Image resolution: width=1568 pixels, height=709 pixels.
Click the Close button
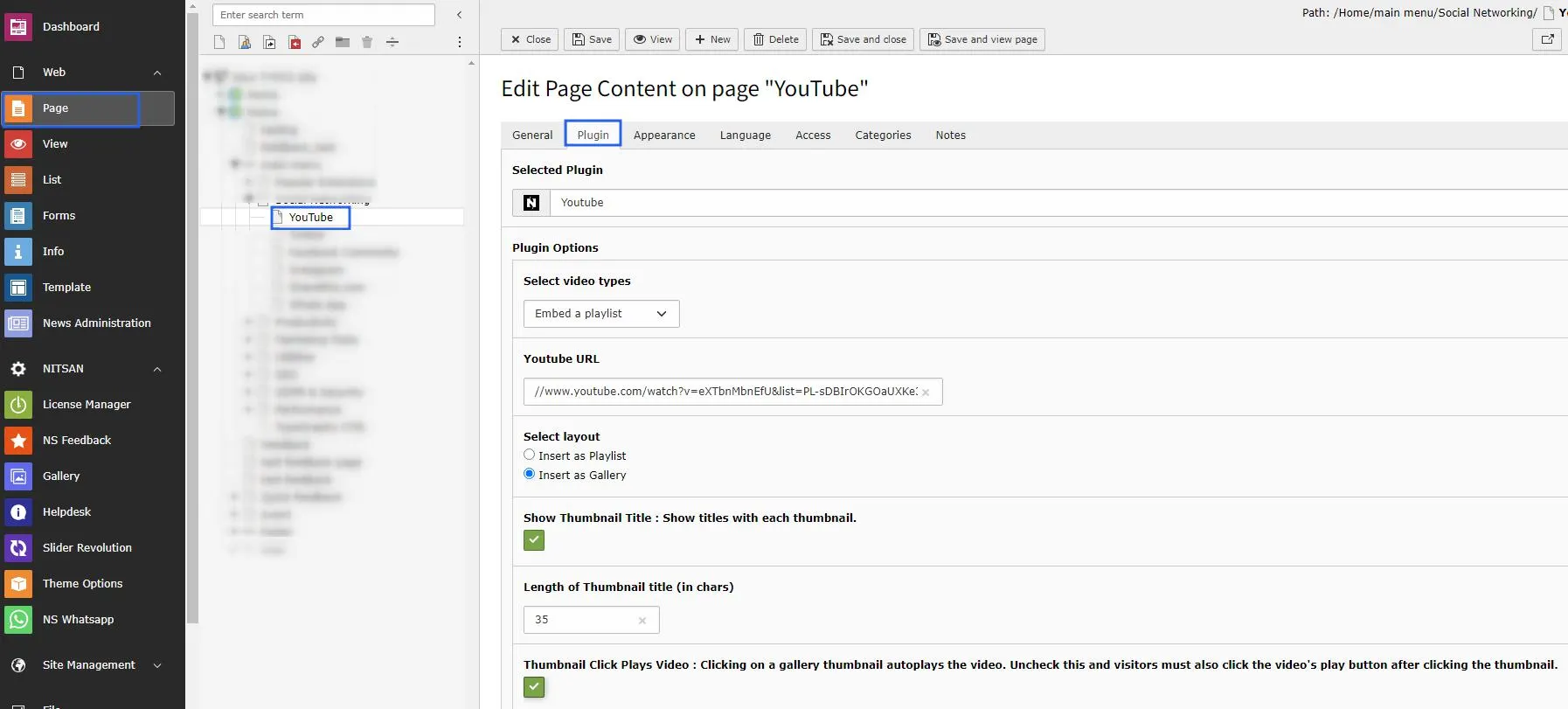coord(530,39)
